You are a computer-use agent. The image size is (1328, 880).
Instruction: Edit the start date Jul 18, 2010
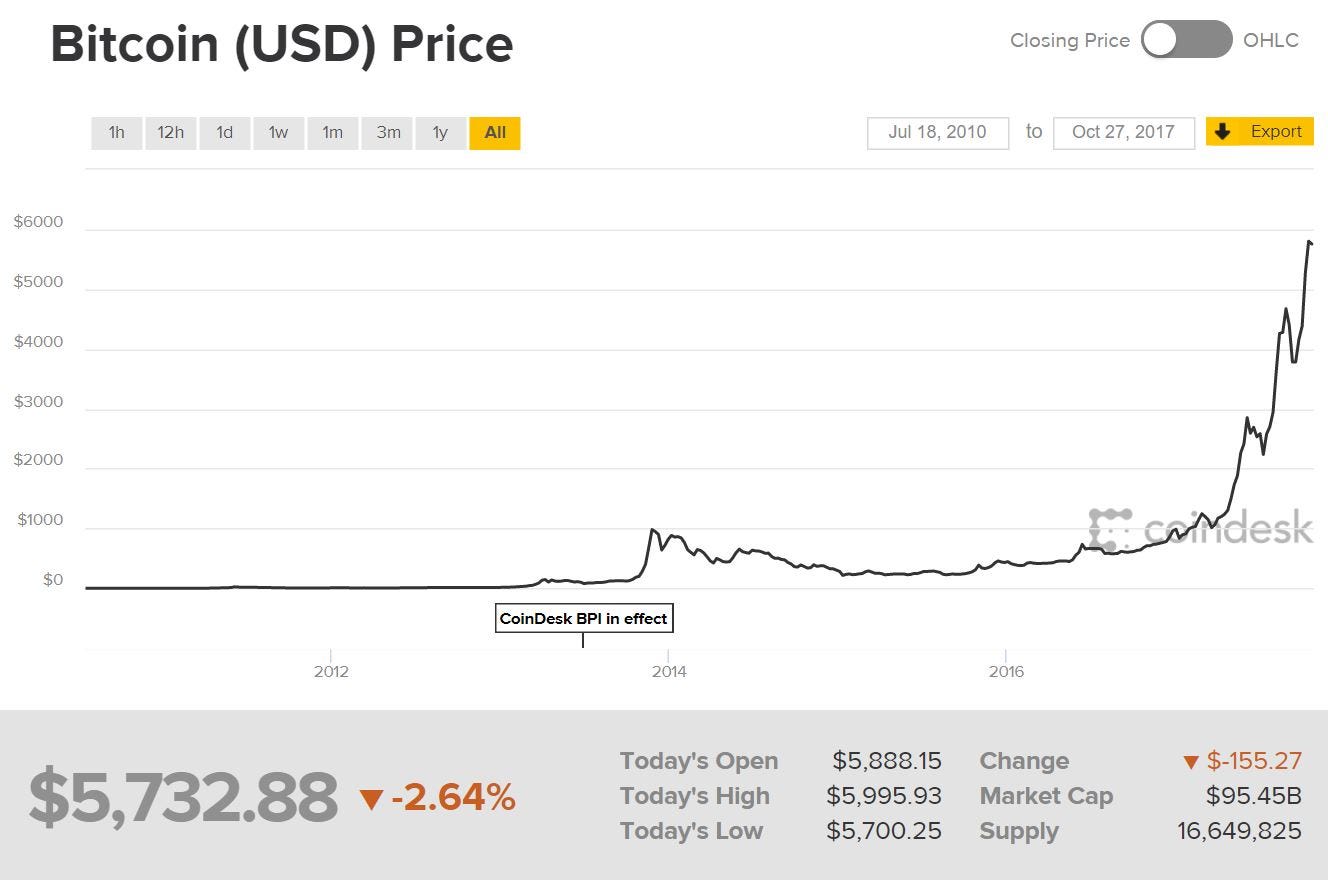(x=937, y=132)
